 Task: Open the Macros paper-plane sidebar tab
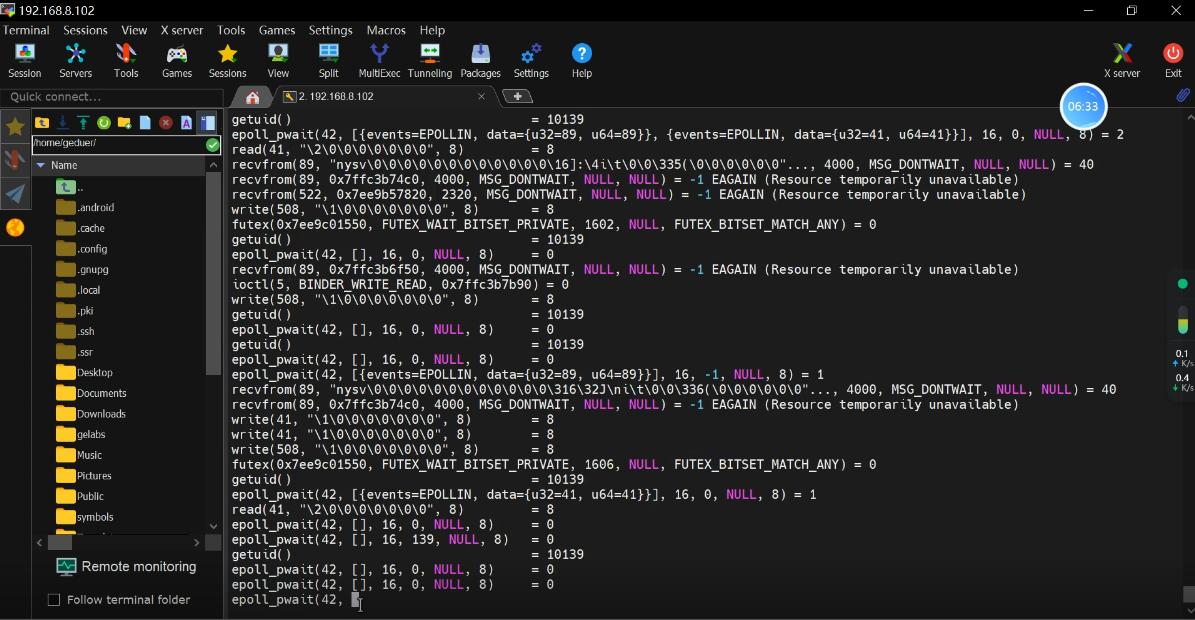14,194
